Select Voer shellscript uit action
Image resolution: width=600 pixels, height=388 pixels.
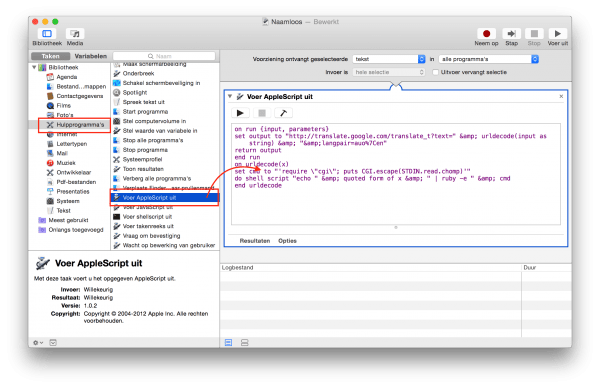(x=143, y=217)
